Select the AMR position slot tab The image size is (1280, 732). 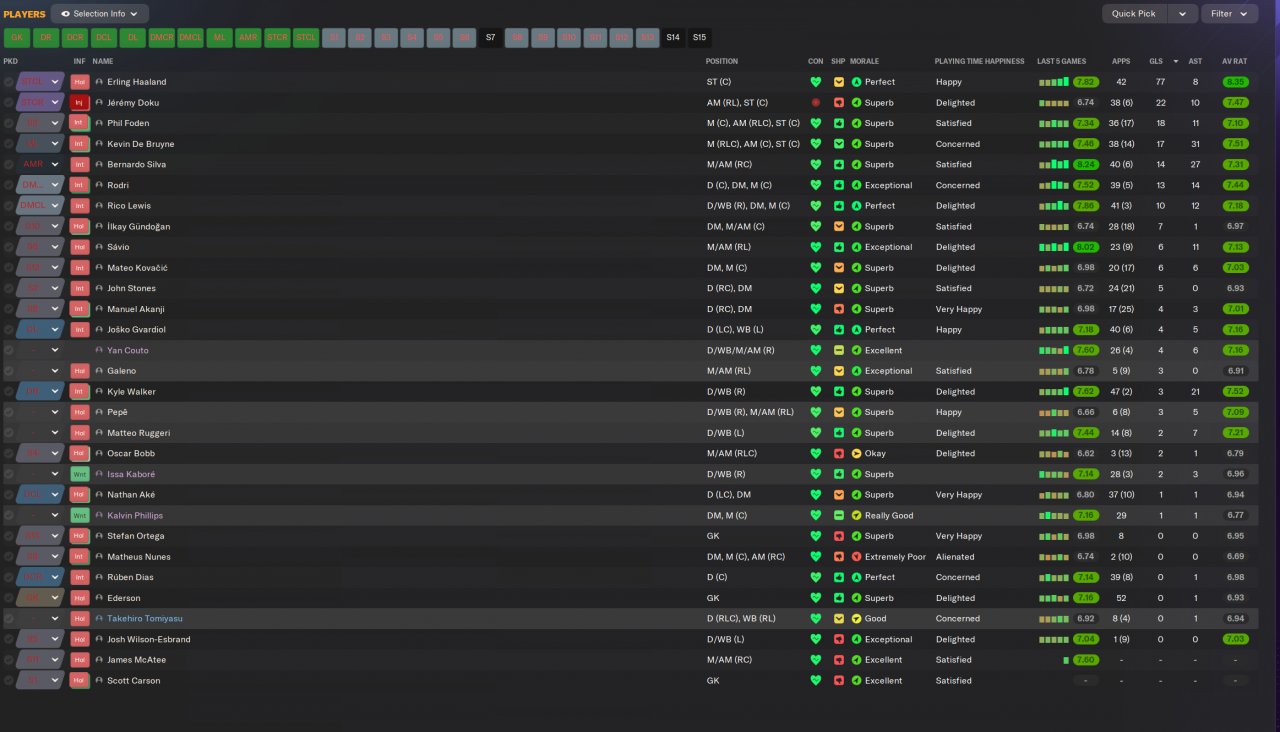(248, 38)
